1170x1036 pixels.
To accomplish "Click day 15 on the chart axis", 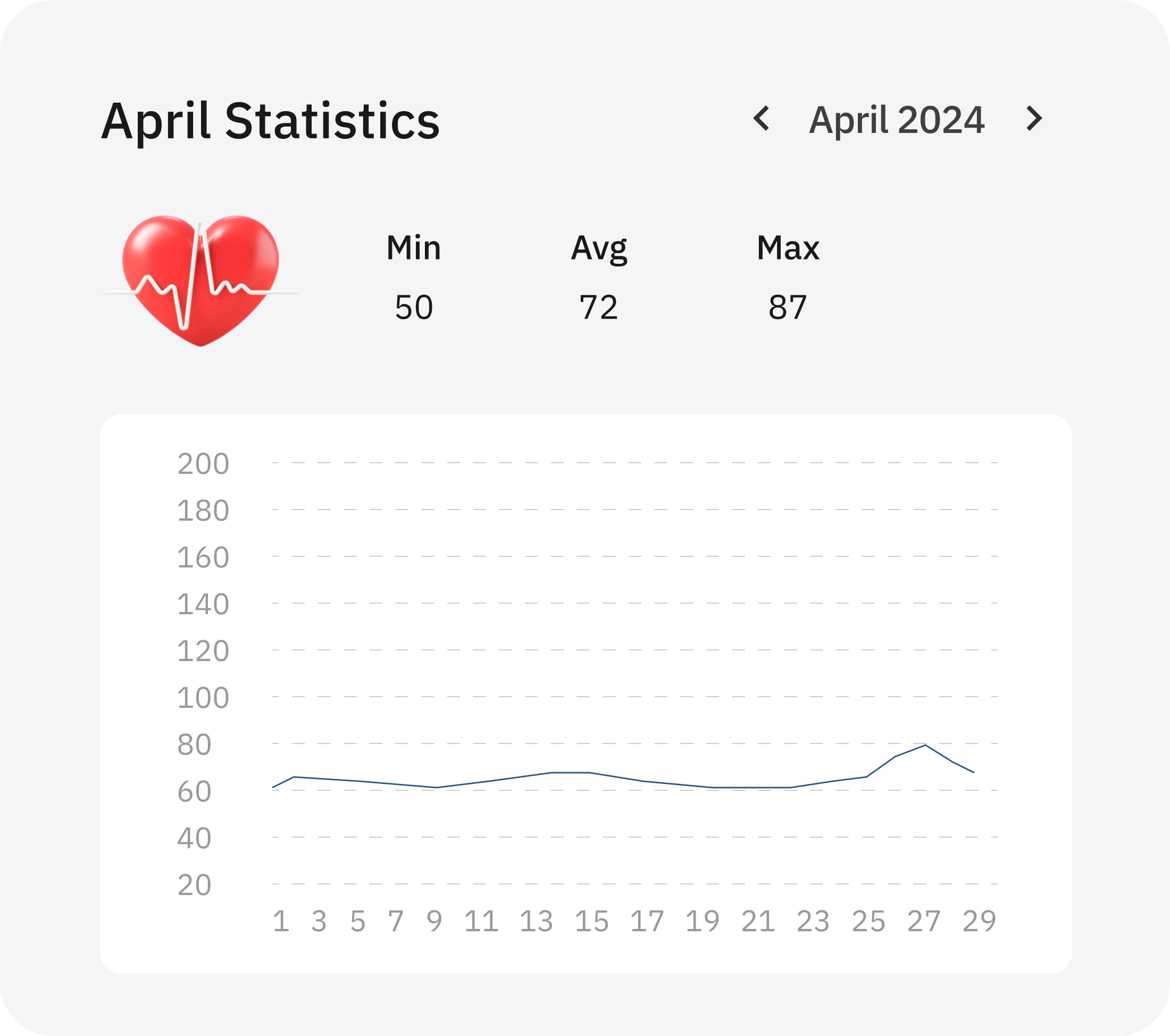I will [x=591, y=922].
